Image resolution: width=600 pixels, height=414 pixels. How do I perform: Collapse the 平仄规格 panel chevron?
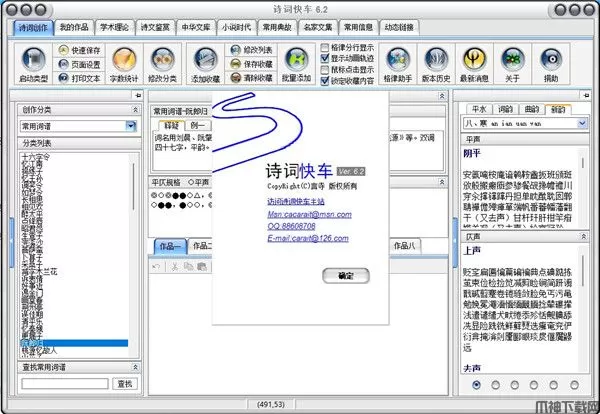click(442, 182)
